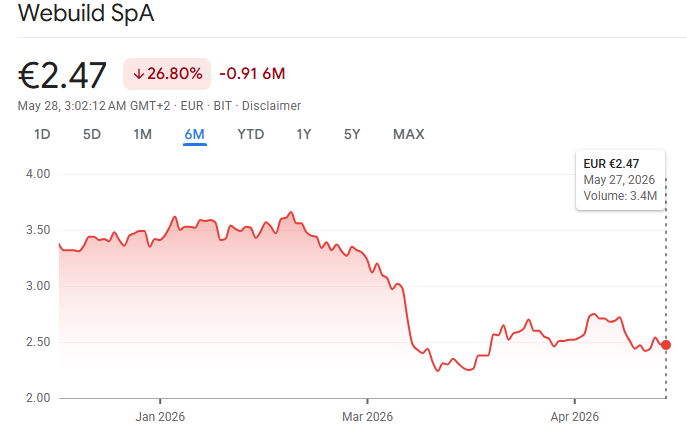Click the €2.47 current price
Image resolution: width=687 pixels, height=435 pixels.
[x=62, y=75]
